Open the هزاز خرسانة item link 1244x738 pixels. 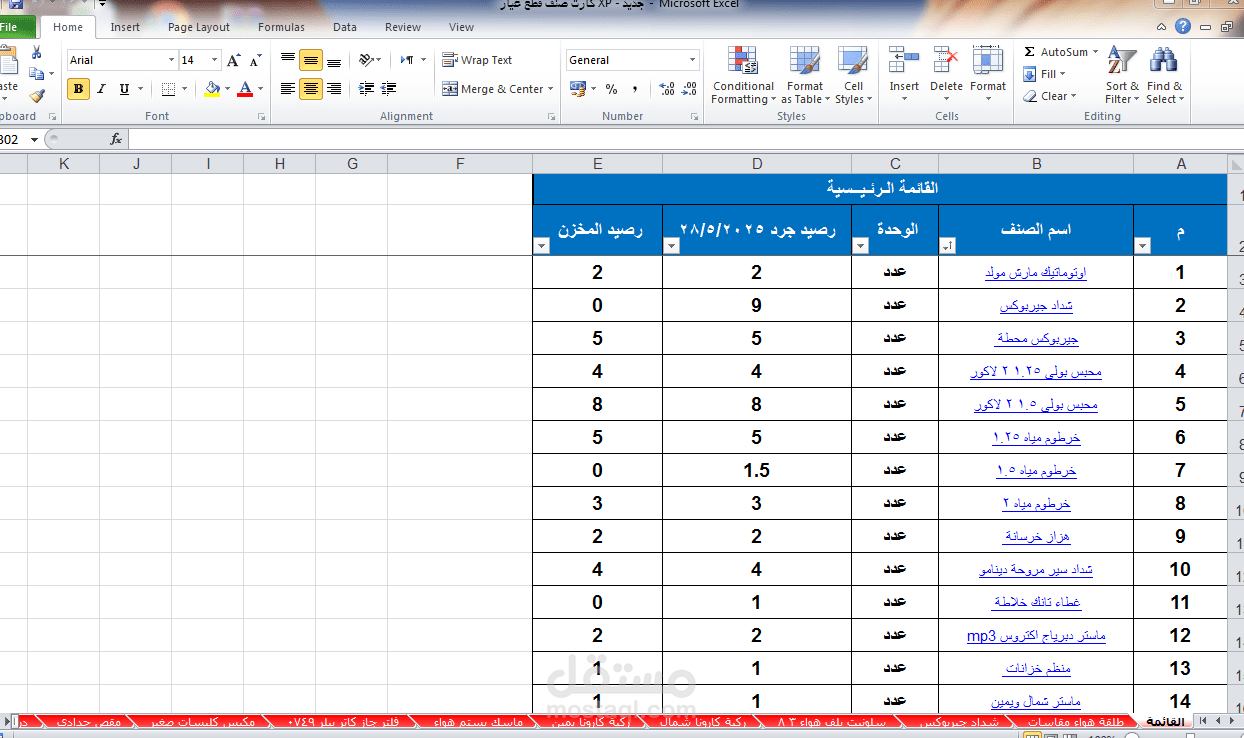click(x=1036, y=537)
